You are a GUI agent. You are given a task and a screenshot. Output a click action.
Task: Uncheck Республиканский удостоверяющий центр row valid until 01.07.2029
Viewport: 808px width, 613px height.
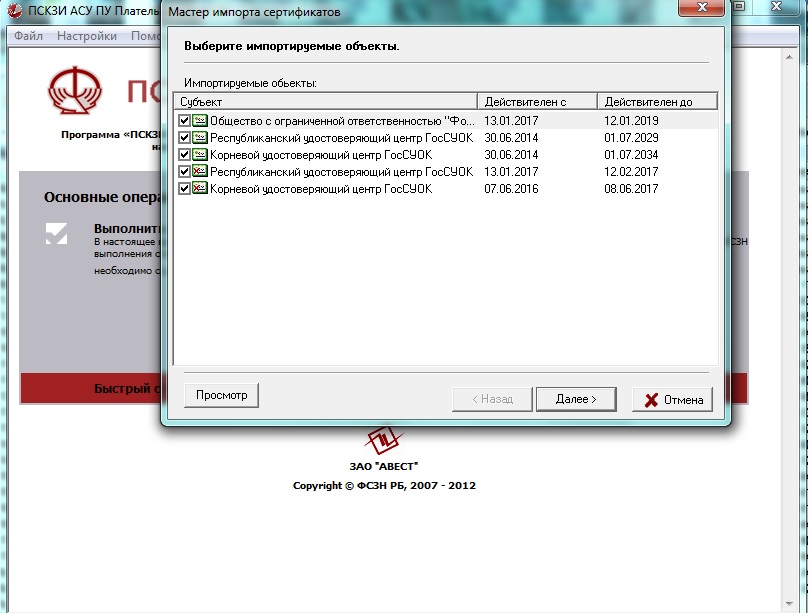[184, 138]
